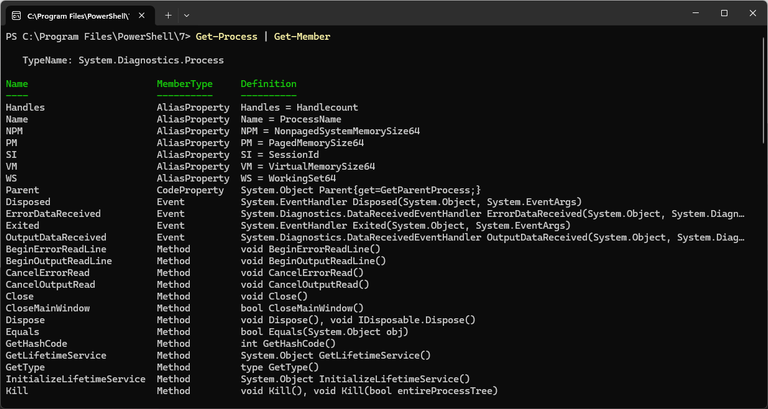The height and width of the screenshot is (409, 768).
Task: Click the Name column header
Action: point(17,84)
